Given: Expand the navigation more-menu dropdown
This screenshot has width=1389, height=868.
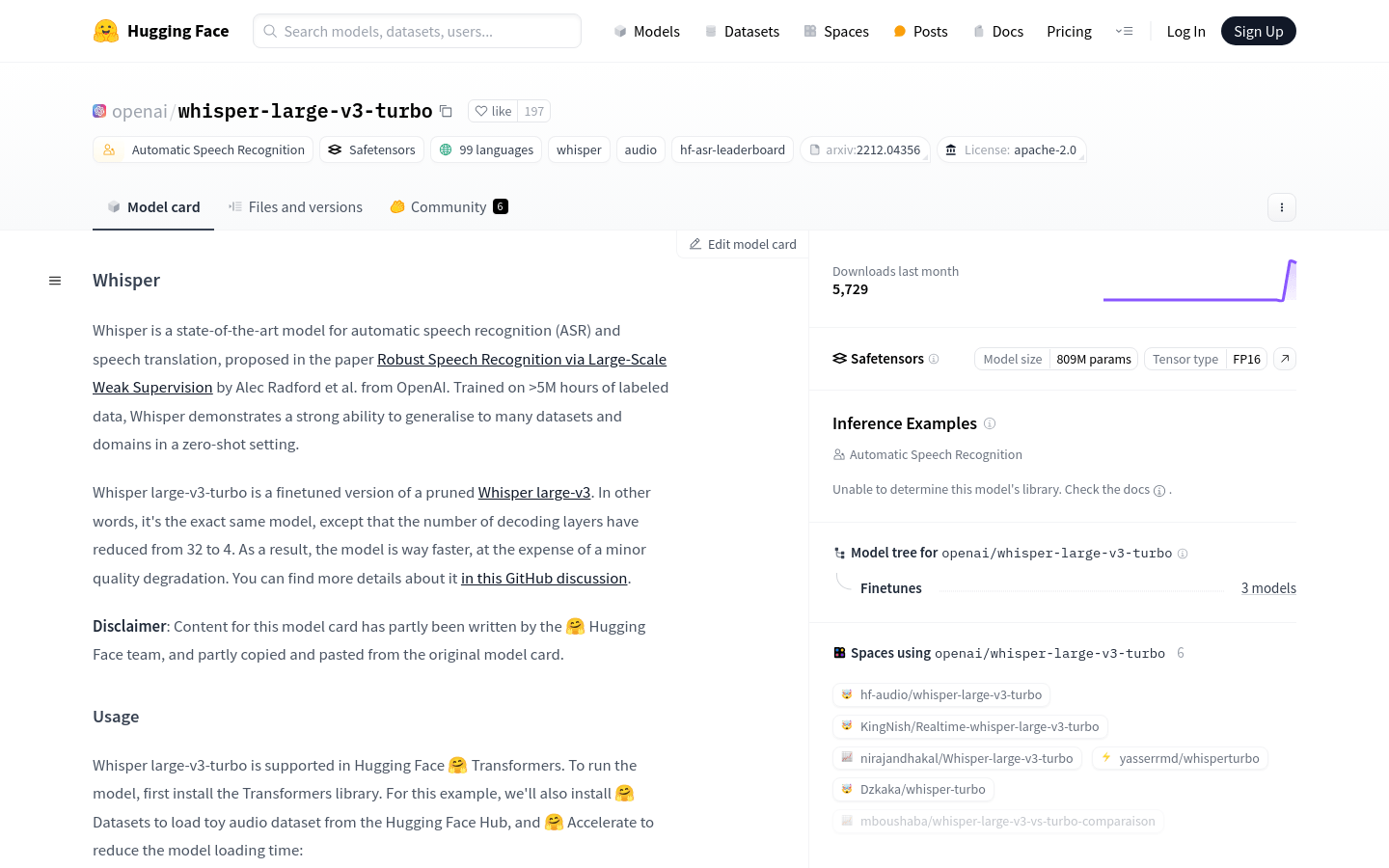Looking at the screenshot, I should tap(1125, 31).
